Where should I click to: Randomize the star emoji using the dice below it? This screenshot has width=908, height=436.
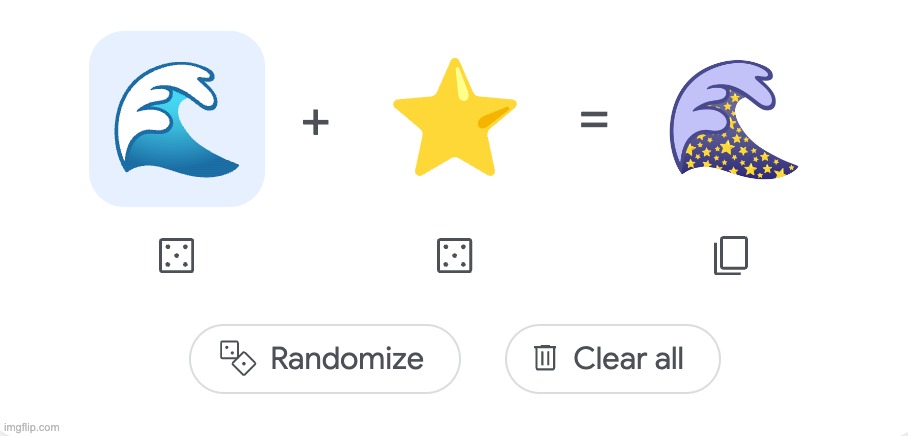[455, 255]
